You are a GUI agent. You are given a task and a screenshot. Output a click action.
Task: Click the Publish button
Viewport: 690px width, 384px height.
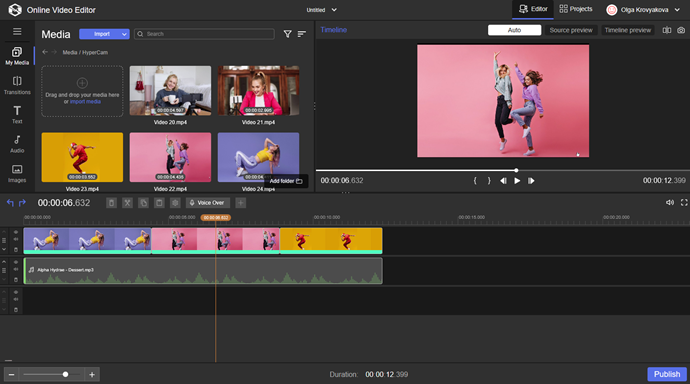point(667,374)
